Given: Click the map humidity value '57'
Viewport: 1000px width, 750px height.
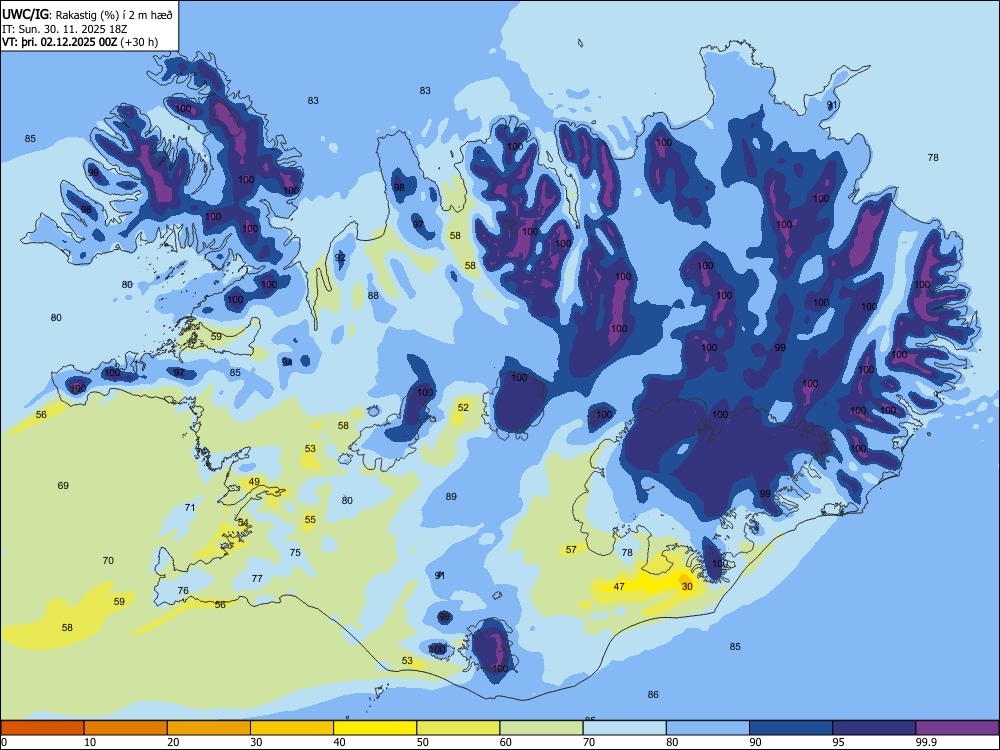Looking at the screenshot, I should 571,550.
